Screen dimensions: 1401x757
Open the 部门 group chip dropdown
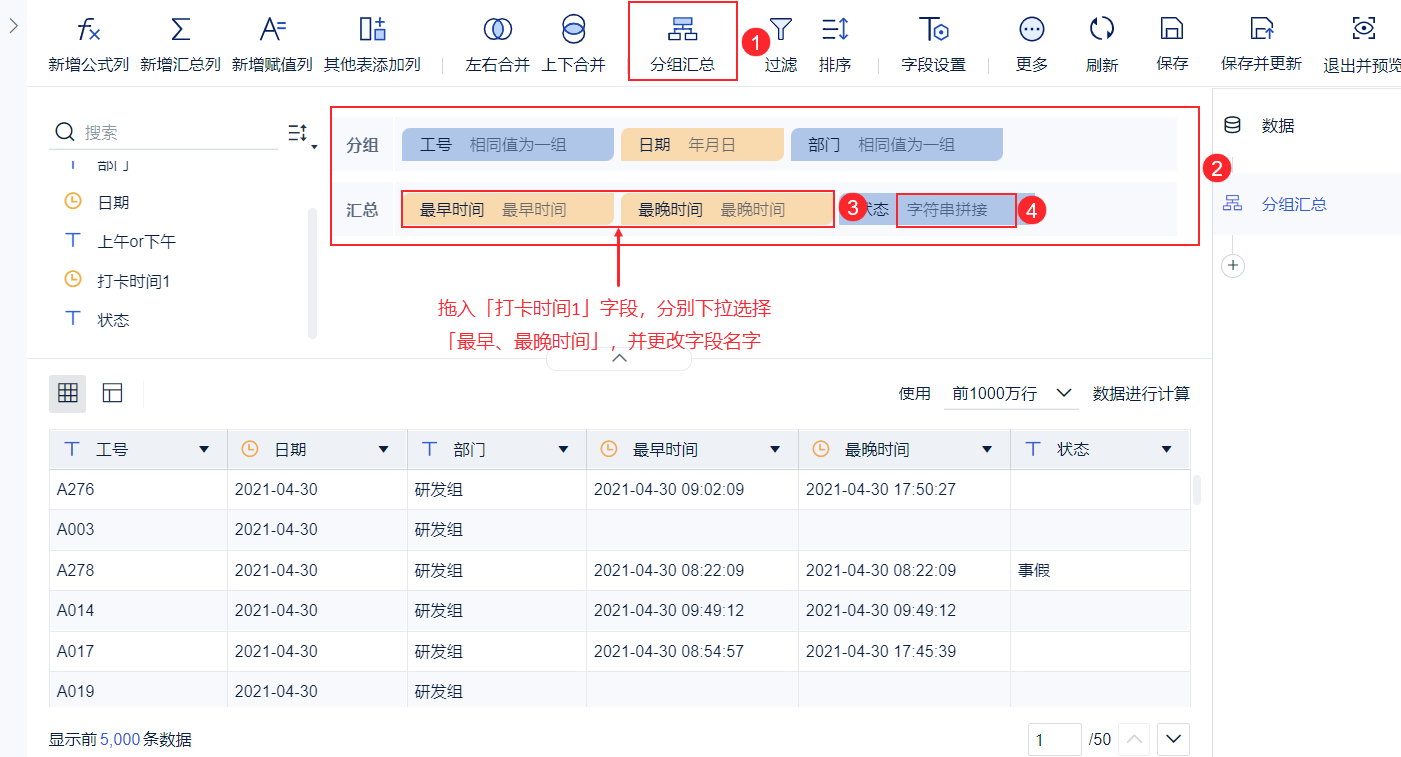tap(896, 144)
